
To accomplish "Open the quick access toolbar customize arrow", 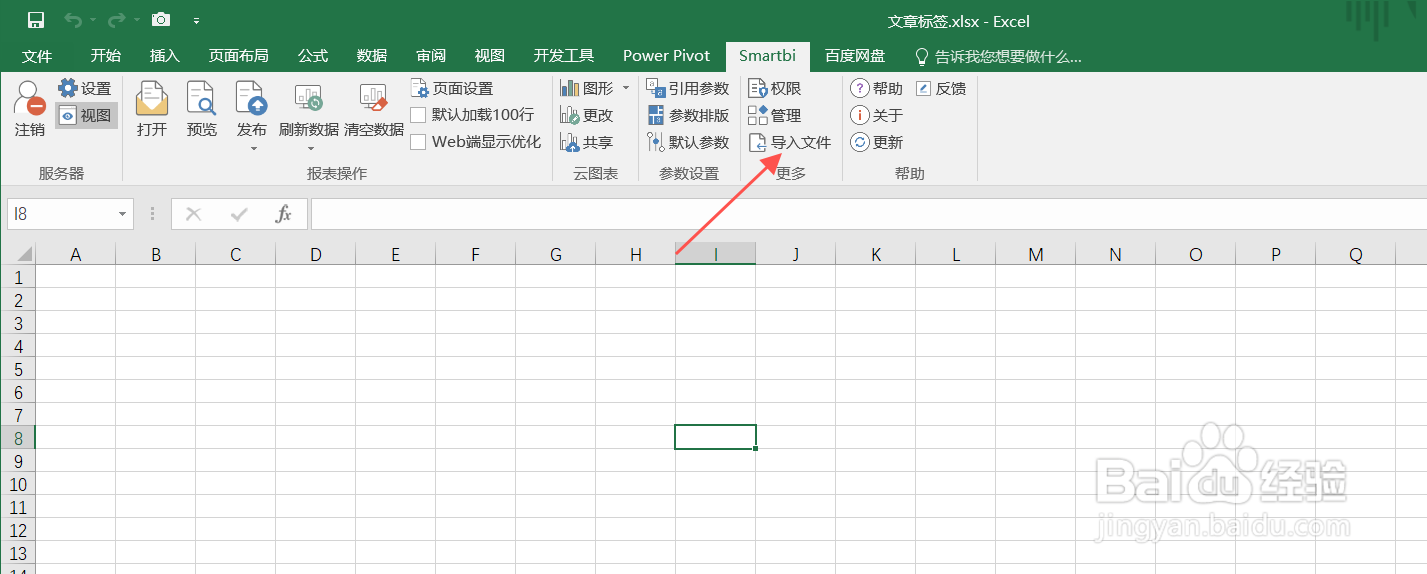I will click(x=196, y=21).
